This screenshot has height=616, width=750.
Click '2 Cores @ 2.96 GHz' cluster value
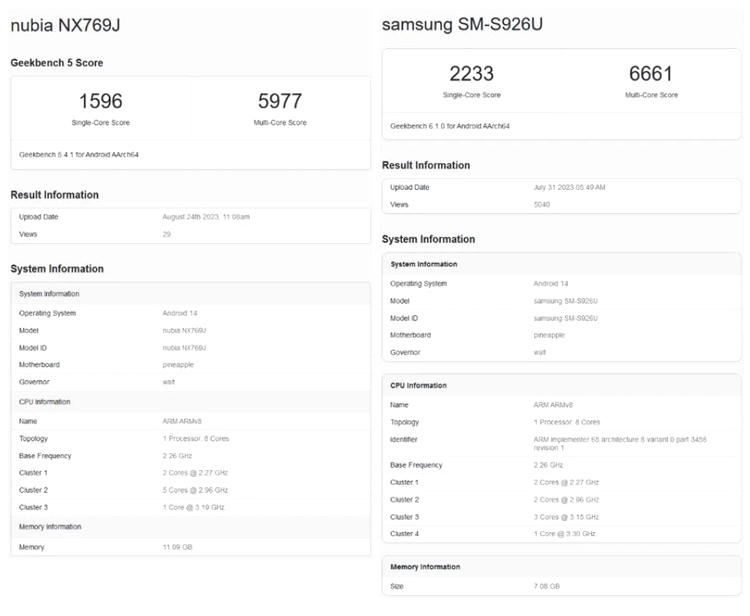[566, 499]
